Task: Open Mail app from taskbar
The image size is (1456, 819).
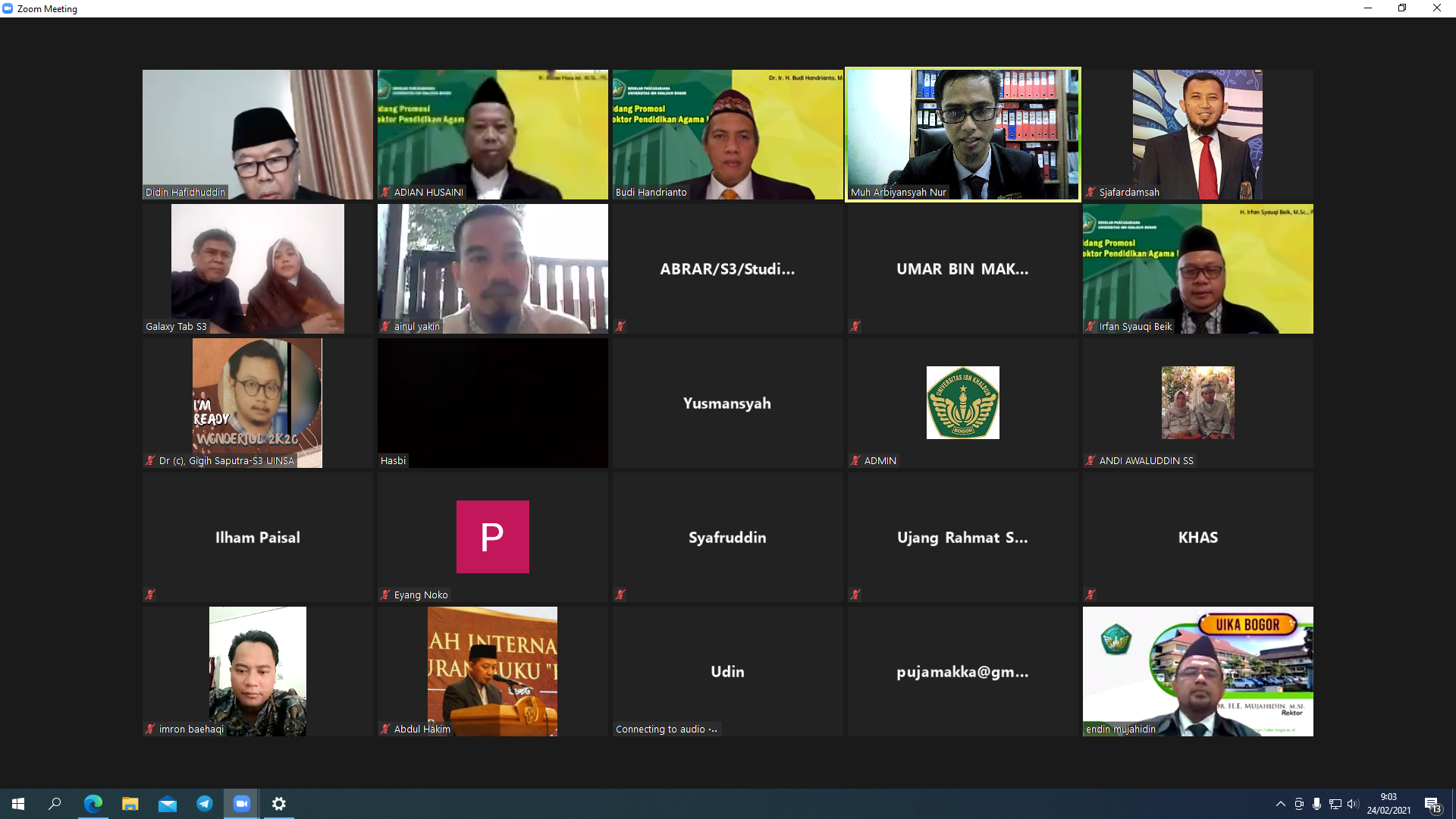Action: pyautogui.click(x=168, y=804)
